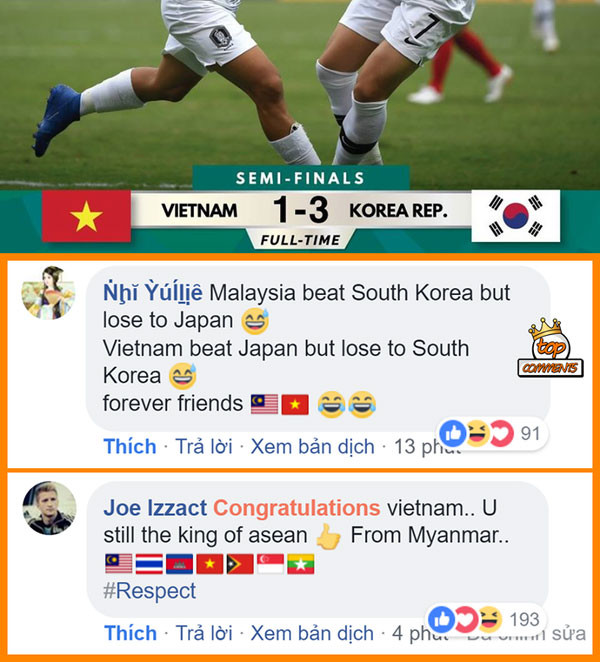
Task: Click the South Korea flag in the scoreboard
Action: coord(516,216)
